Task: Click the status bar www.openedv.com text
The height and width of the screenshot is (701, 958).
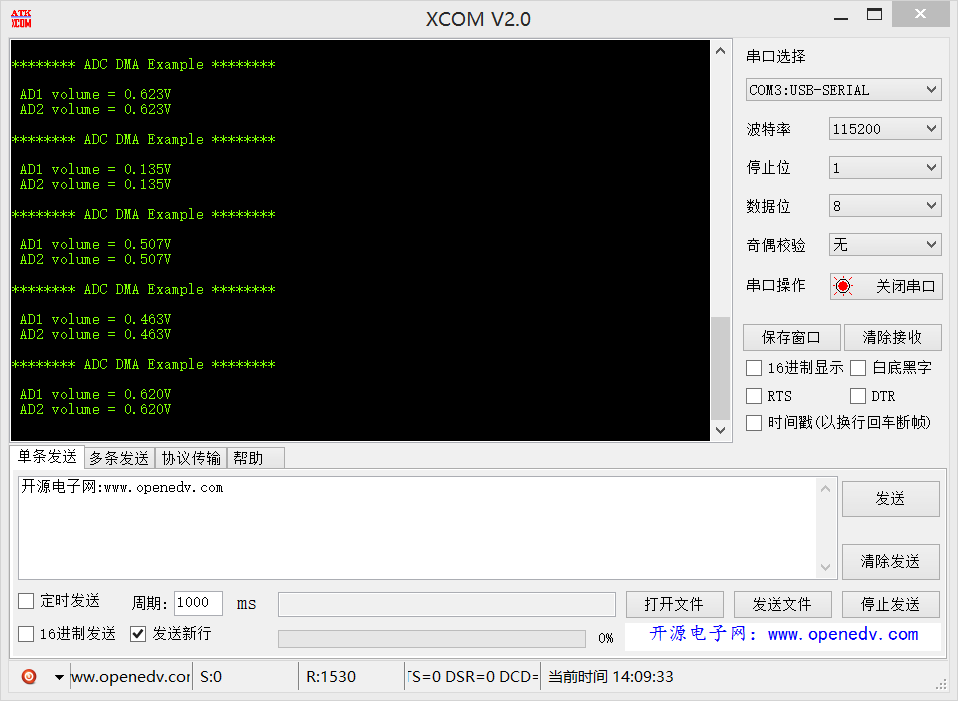Action: [x=131, y=677]
